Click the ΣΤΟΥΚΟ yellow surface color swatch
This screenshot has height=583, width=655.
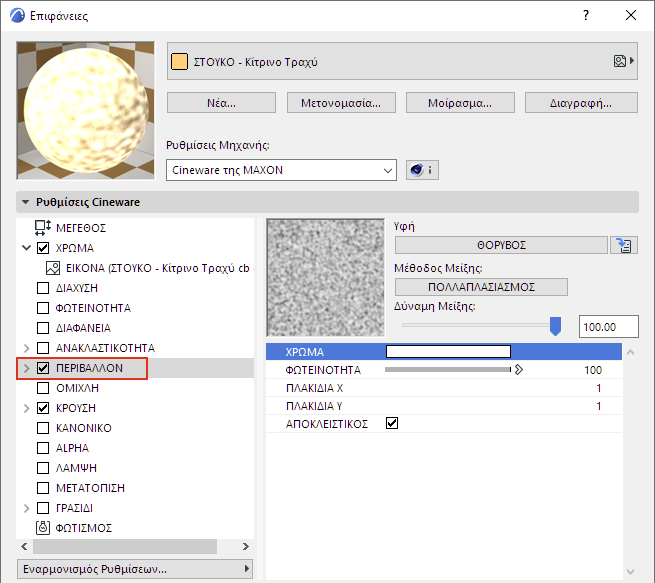point(179,61)
